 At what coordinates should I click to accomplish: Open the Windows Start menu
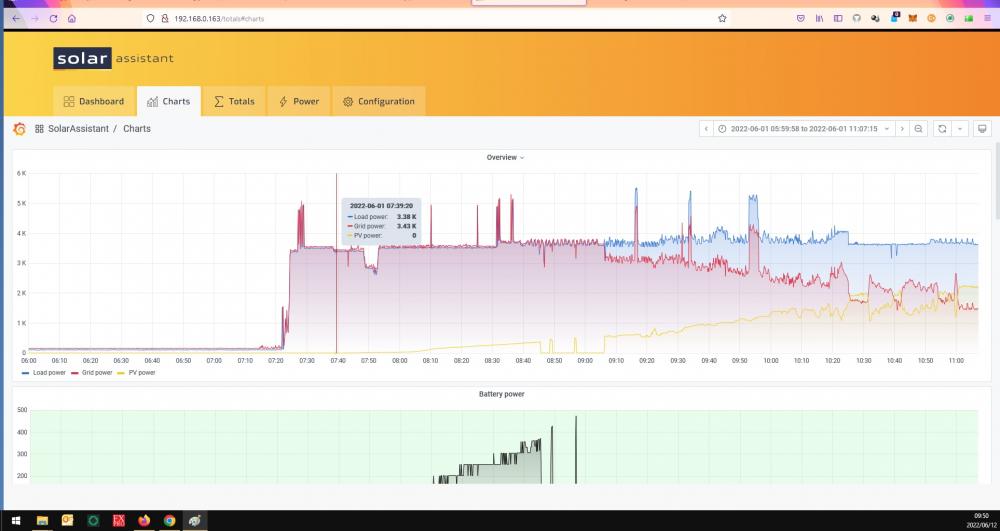coord(16,521)
